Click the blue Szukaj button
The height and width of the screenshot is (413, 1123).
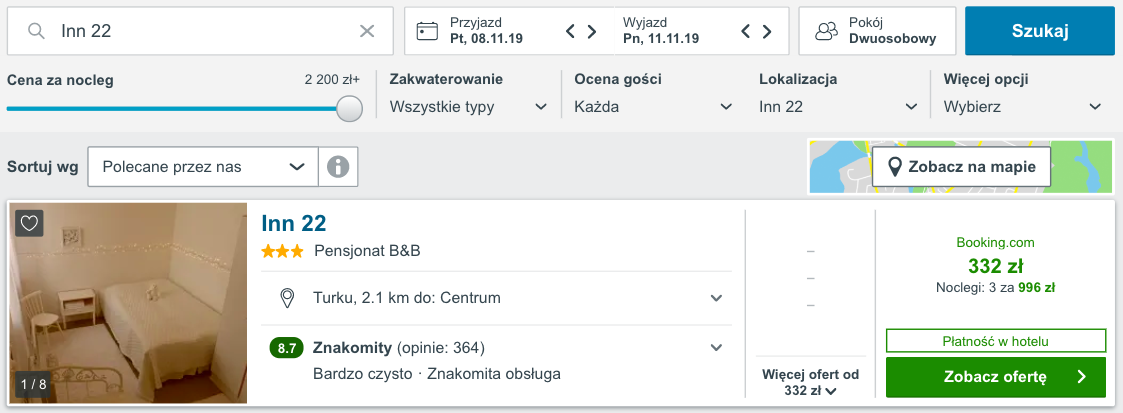pyautogui.click(x=1039, y=31)
